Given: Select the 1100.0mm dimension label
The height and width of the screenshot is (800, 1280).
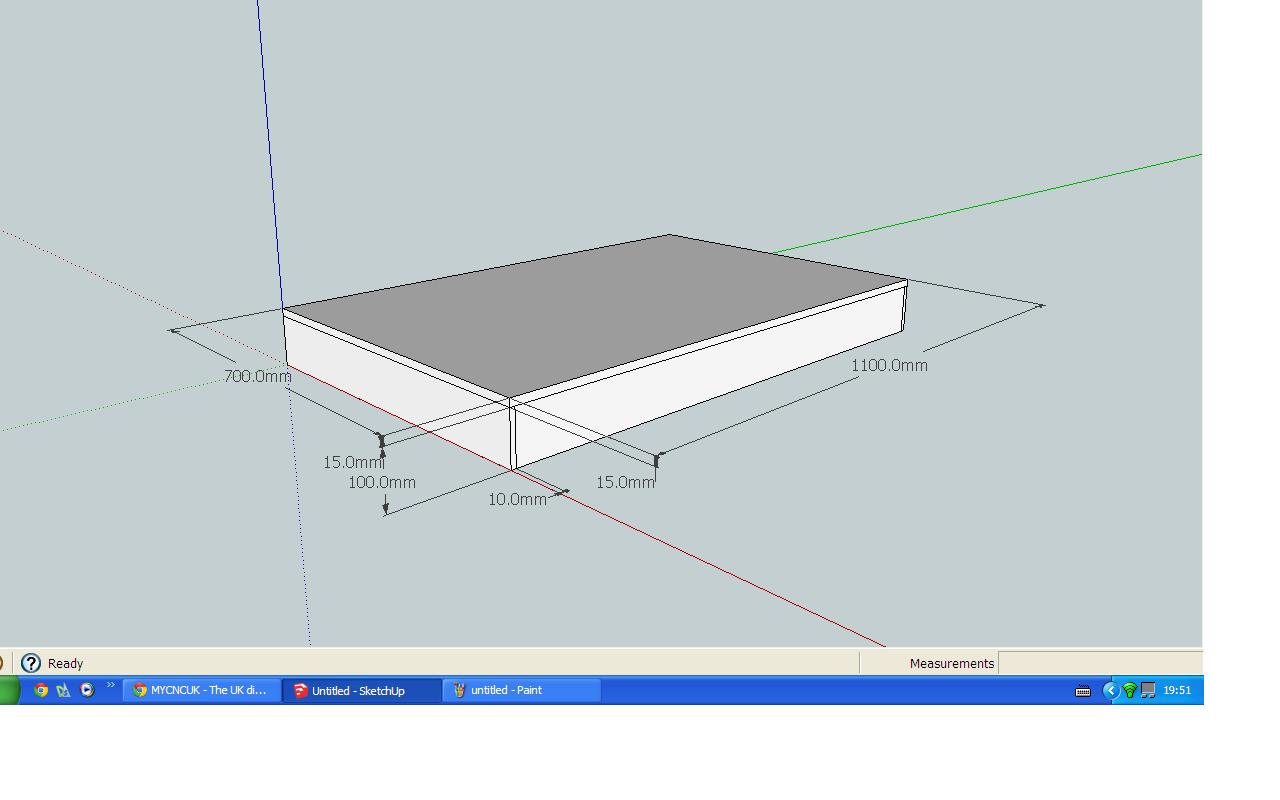Looking at the screenshot, I should pyautogui.click(x=889, y=366).
